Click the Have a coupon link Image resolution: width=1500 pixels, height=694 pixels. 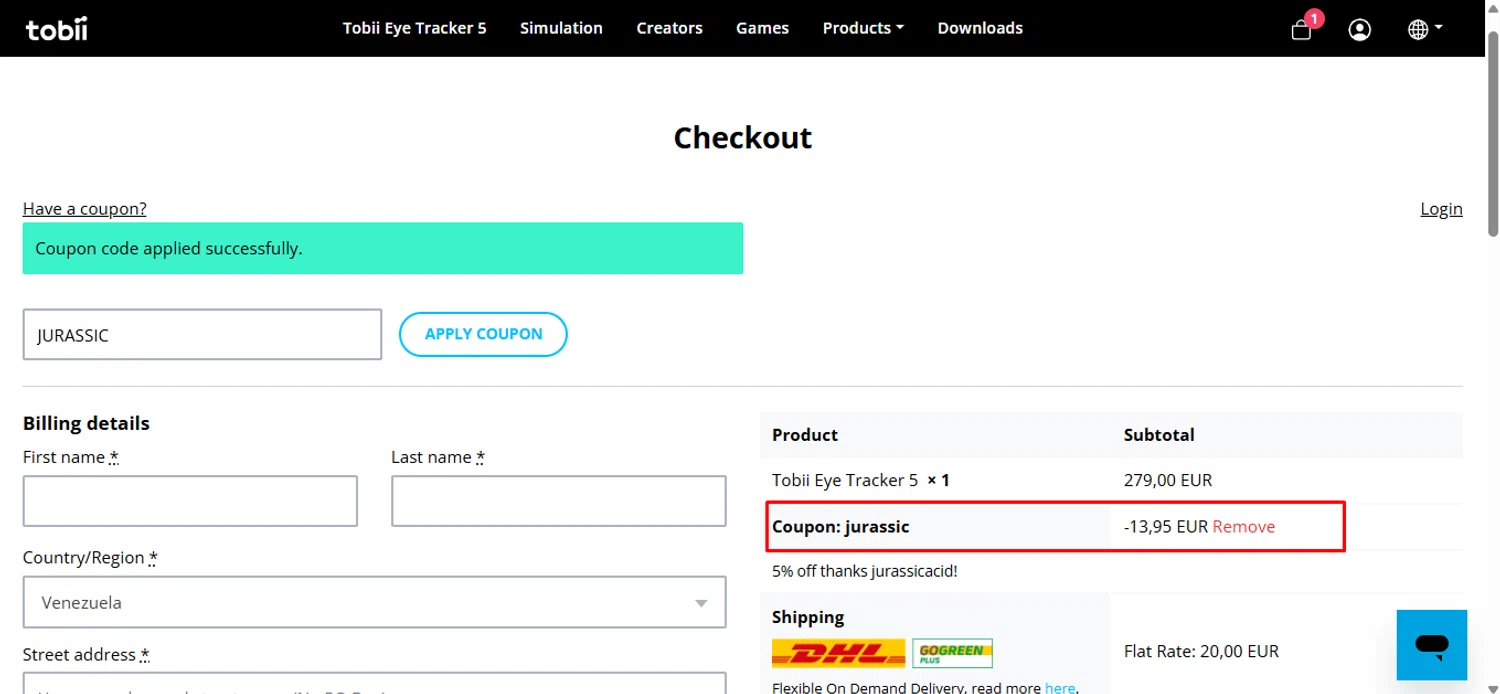(85, 208)
